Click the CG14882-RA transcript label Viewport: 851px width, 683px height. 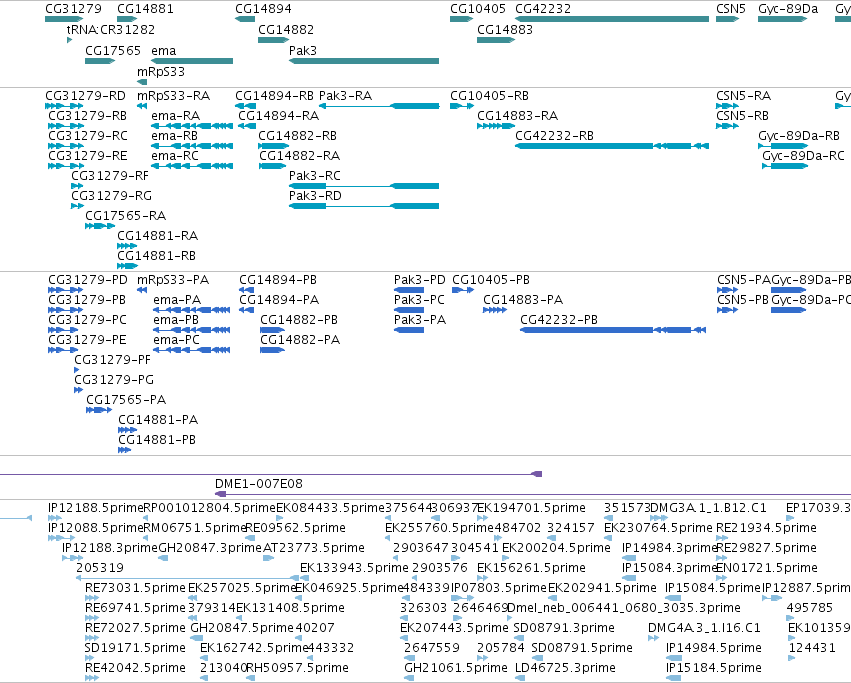(299, 156)
